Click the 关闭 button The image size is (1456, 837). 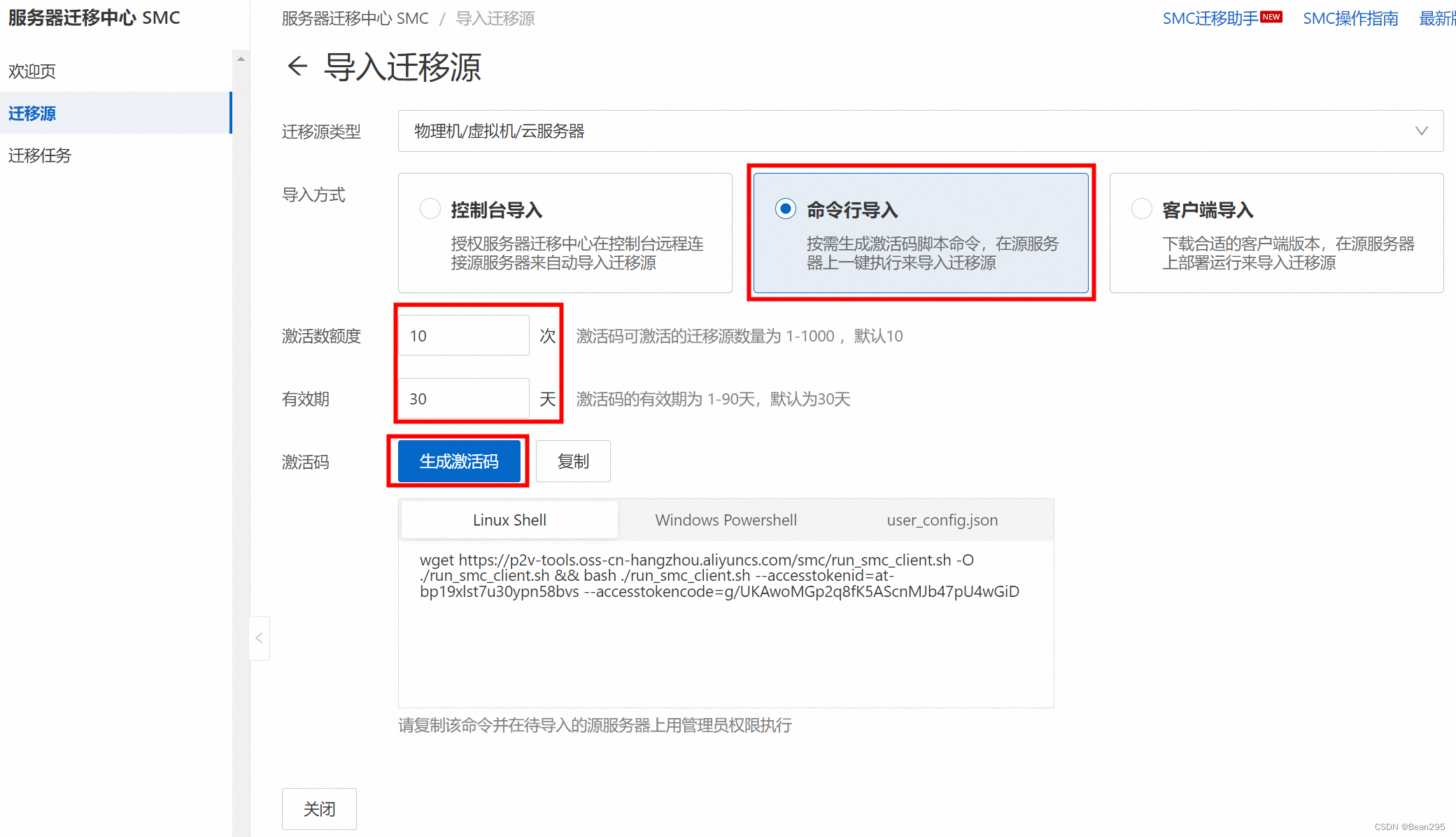[319, 809]
